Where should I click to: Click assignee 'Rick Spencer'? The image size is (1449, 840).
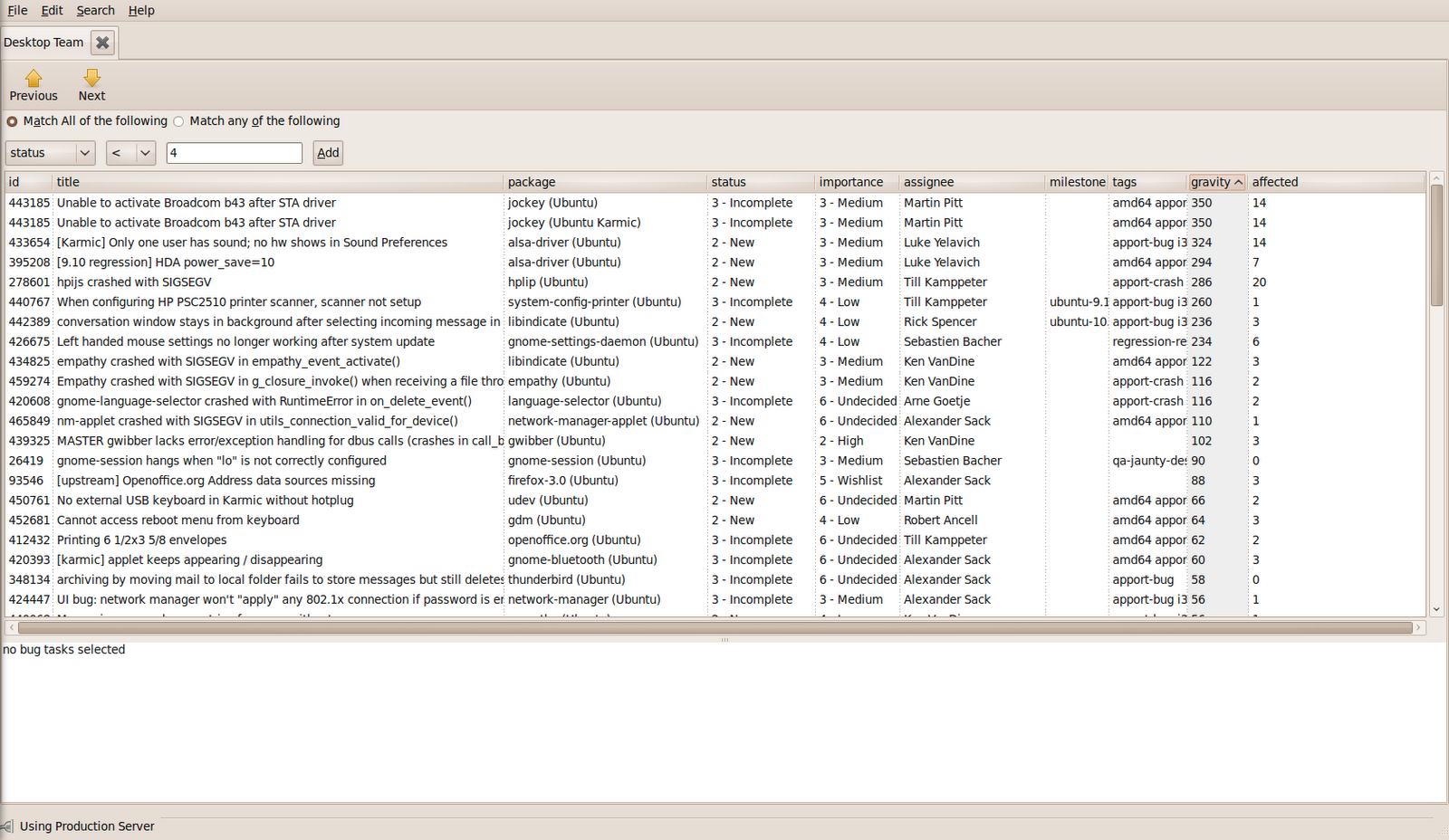(x=940, y=322)
